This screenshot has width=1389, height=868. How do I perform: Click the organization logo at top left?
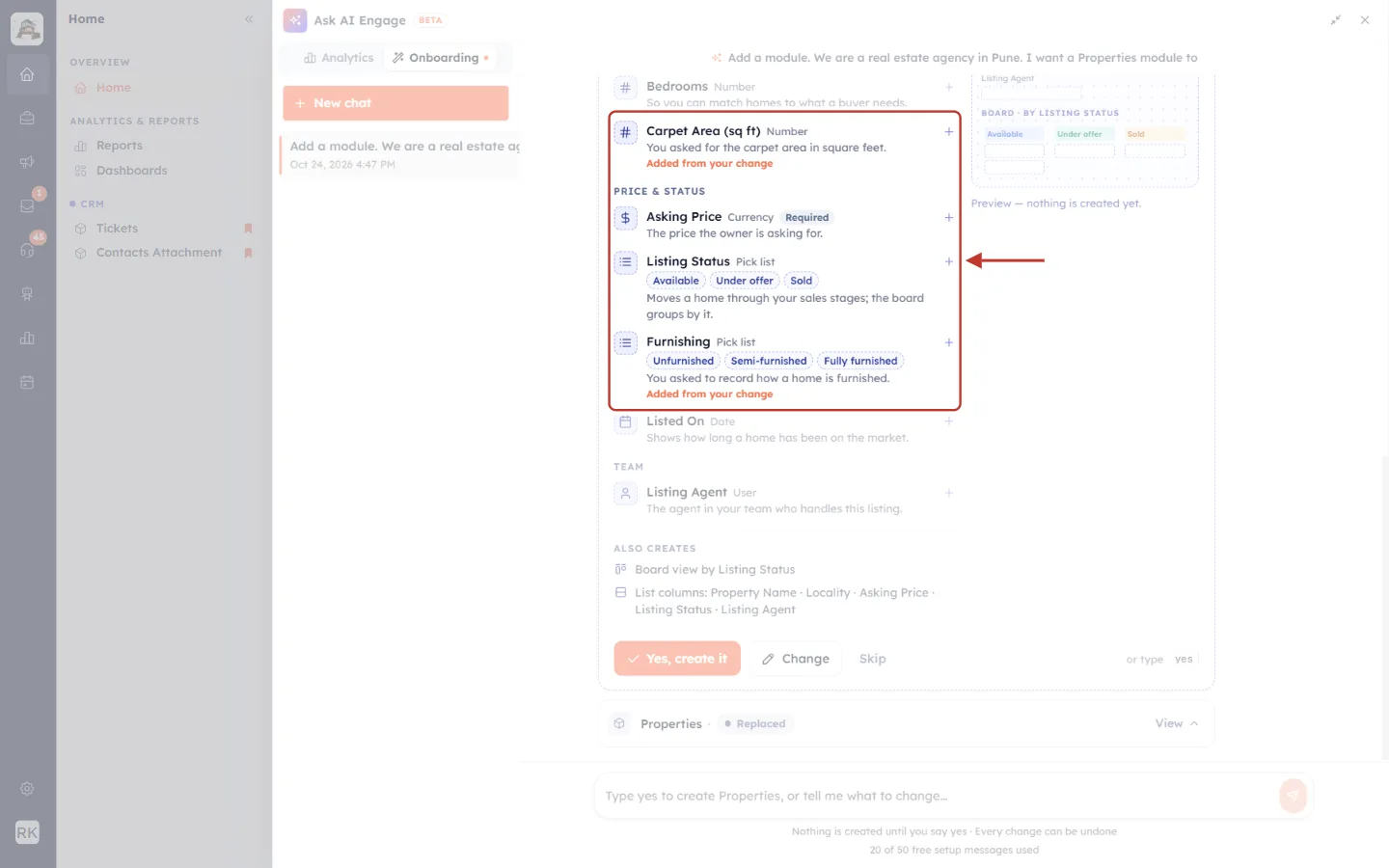(x=27, y=29)
